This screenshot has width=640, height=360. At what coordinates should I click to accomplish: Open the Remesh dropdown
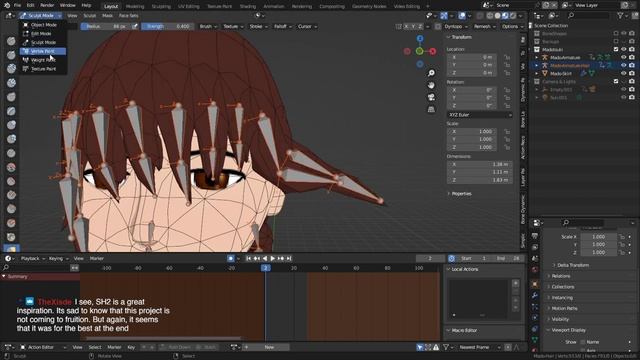point(484,26)
